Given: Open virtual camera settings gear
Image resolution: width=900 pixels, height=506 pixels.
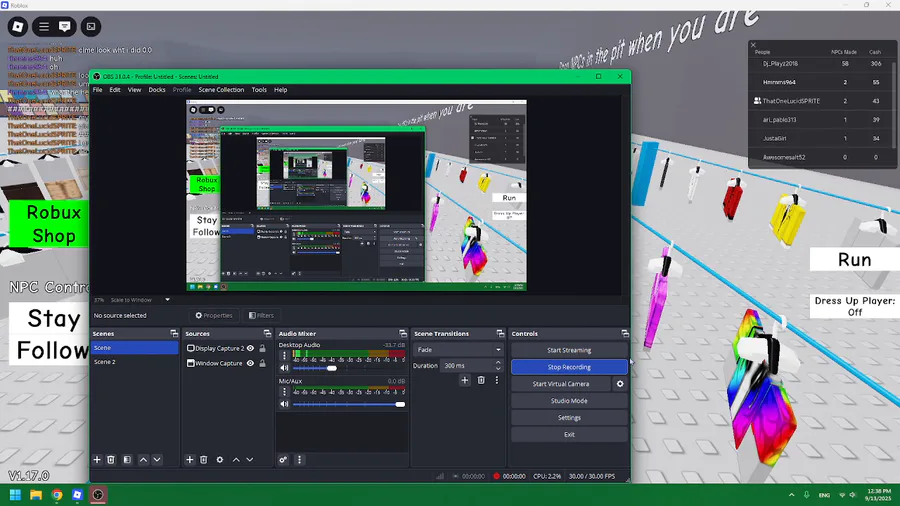Looking at the screenshot, I should click(x=620, y=384).
